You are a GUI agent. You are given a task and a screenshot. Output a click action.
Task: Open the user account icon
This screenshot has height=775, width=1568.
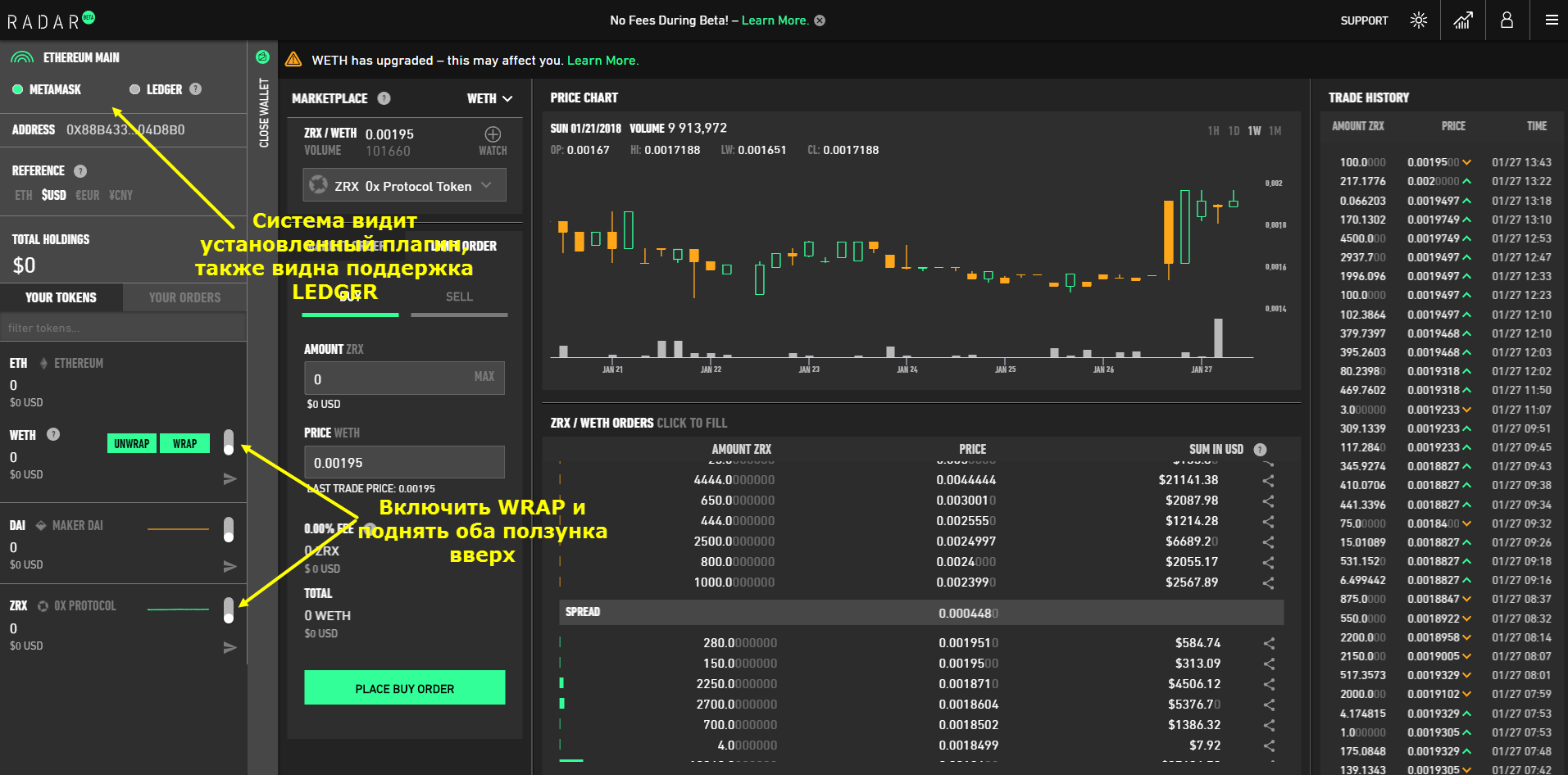pyautogui.click(x=1507, y=20)
